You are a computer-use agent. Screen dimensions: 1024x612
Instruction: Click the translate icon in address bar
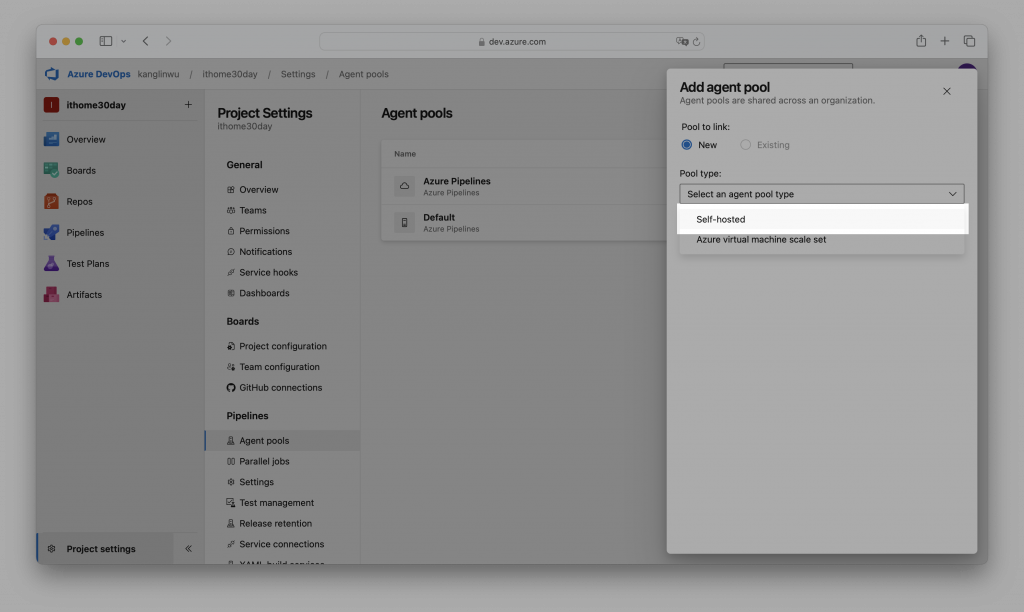(x=682, y=41)
